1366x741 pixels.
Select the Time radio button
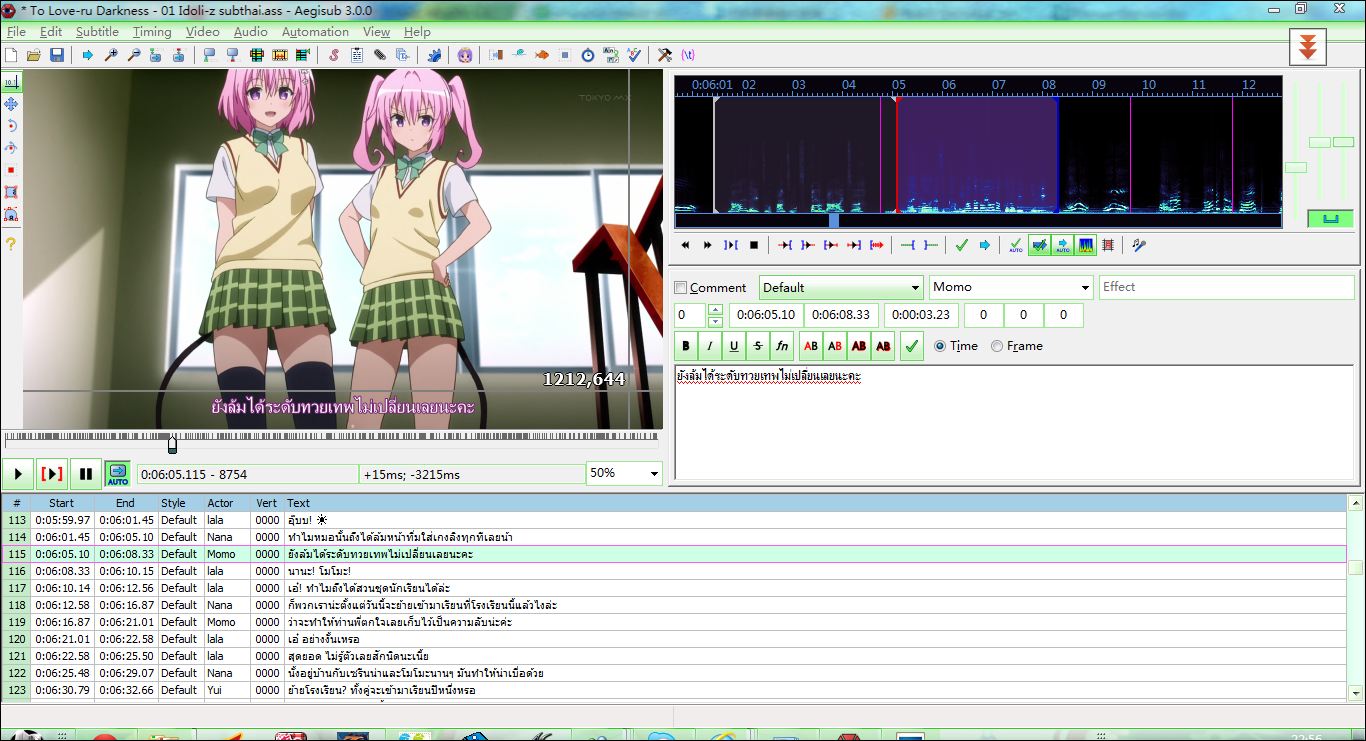[x=939, y=346]
